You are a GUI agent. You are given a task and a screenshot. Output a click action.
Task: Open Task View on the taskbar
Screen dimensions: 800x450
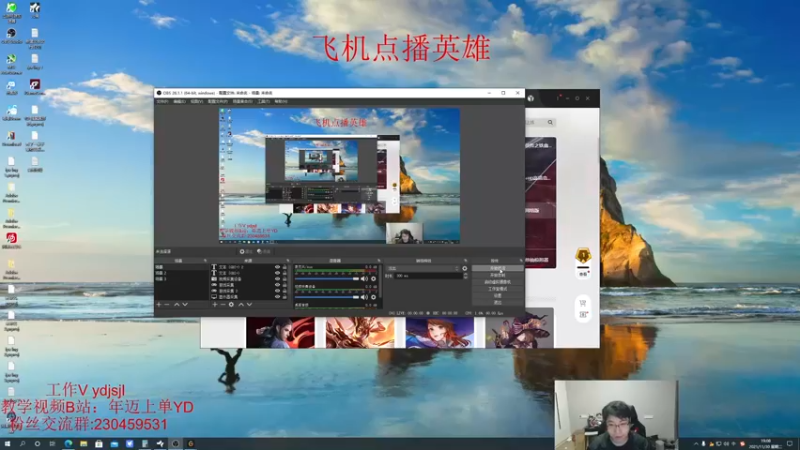tap(52, 444)
